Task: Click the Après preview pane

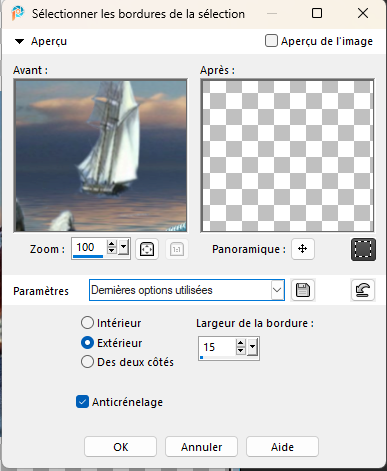Action: (287, 155)
